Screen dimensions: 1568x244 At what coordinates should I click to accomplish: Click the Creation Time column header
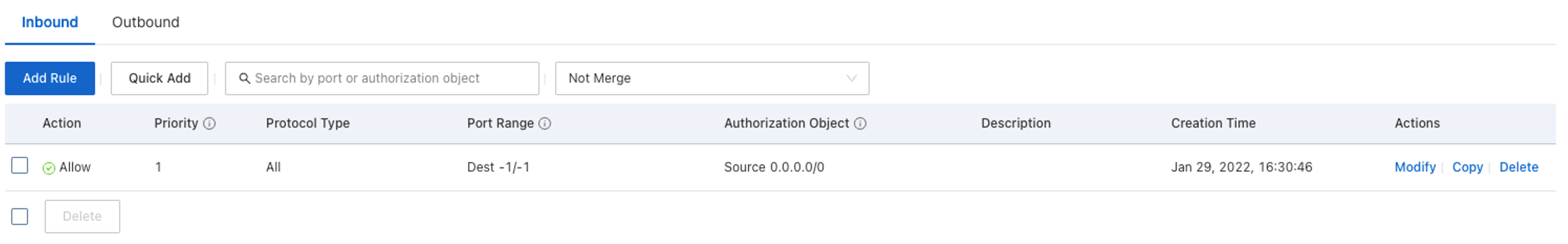tap(1212, 124)
